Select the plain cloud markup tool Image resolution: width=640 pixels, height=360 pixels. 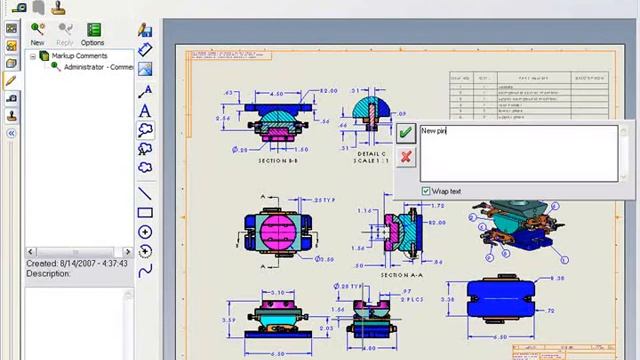145,167
